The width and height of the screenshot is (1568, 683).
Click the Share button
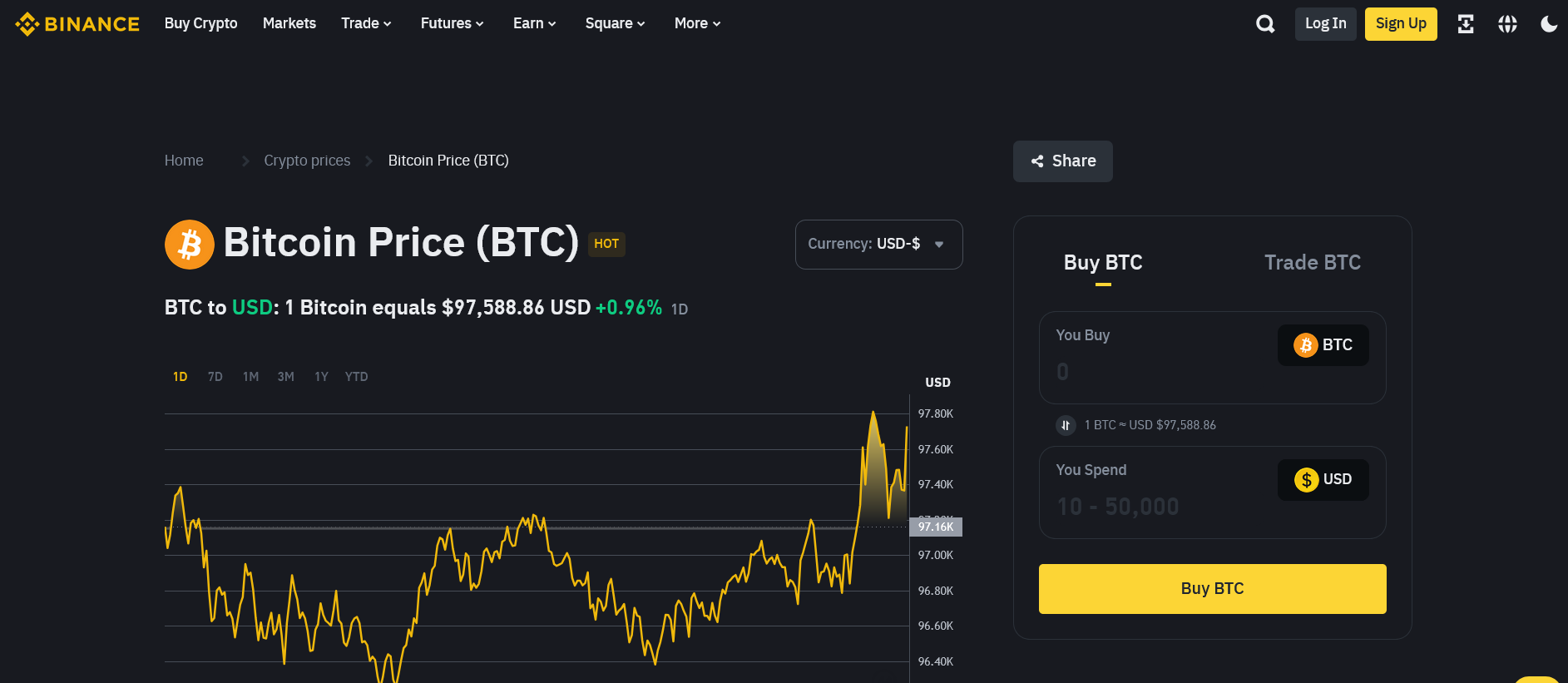tap(1062, 161)
